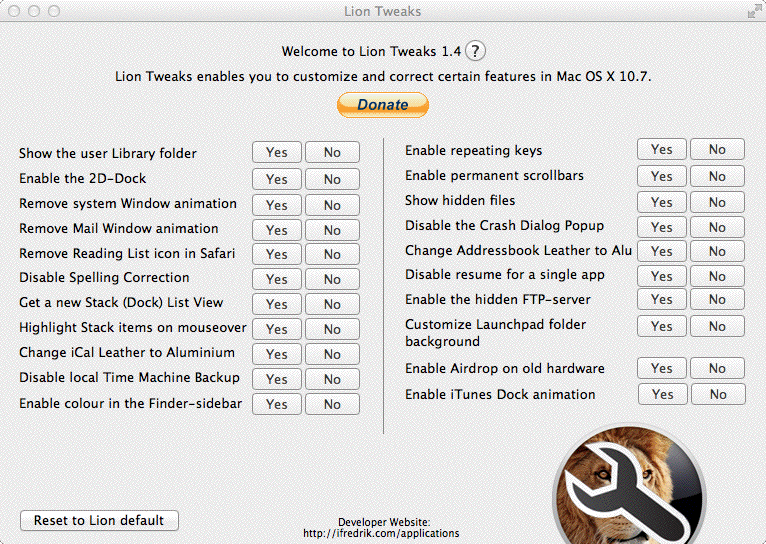Click No for Enable permanent scrollbars

click(717, 176)
